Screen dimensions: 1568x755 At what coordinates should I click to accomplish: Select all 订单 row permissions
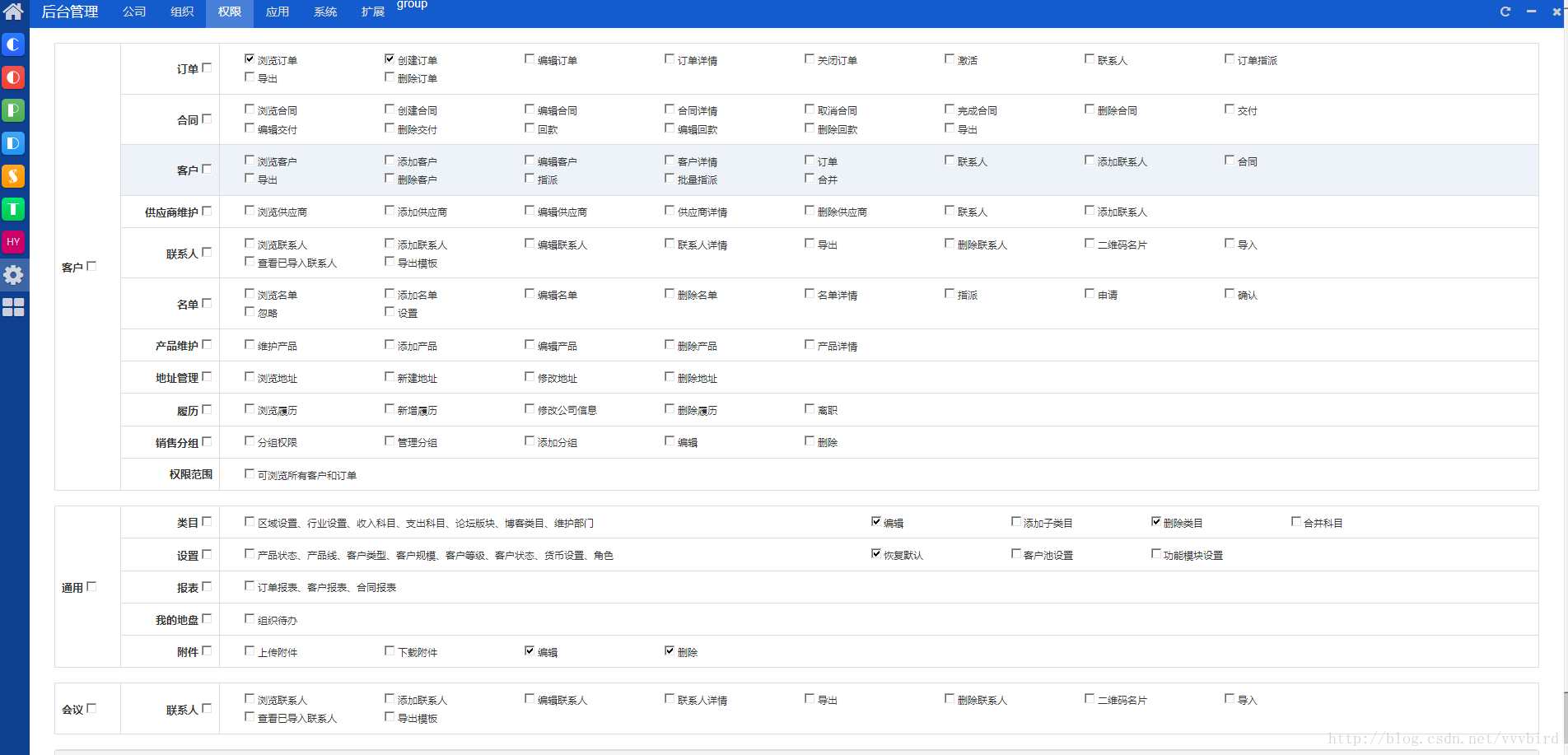click(207, 68)
